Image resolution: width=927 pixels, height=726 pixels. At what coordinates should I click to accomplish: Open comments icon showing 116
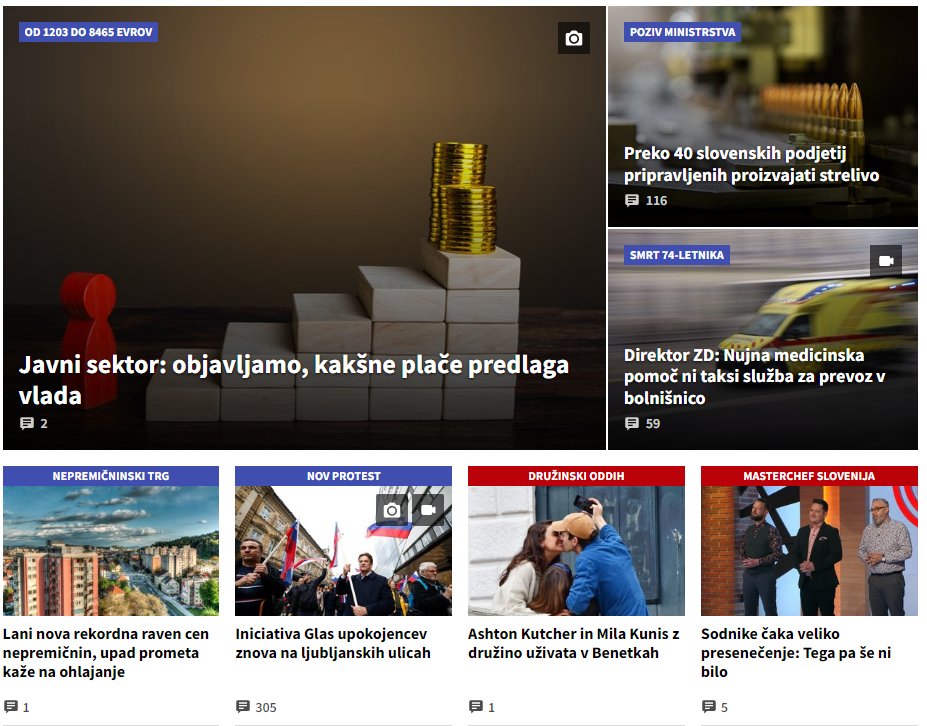(632, 200)
